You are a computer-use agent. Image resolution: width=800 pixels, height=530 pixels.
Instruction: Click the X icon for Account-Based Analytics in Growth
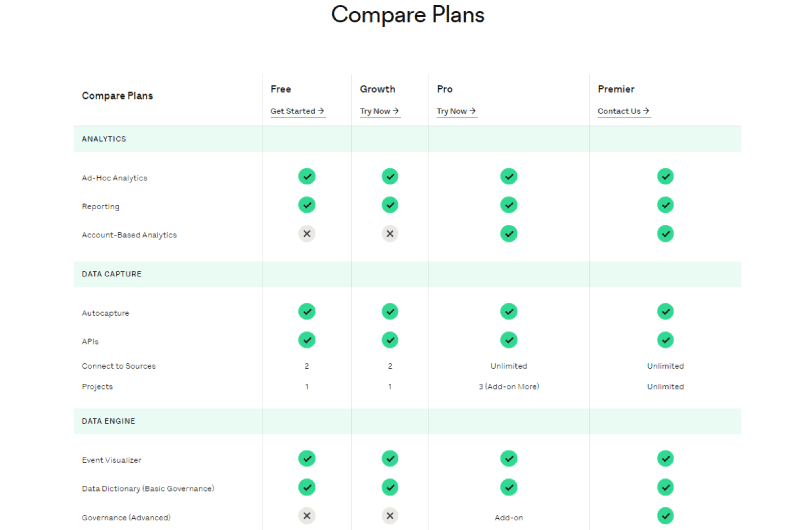coord(390,234)
